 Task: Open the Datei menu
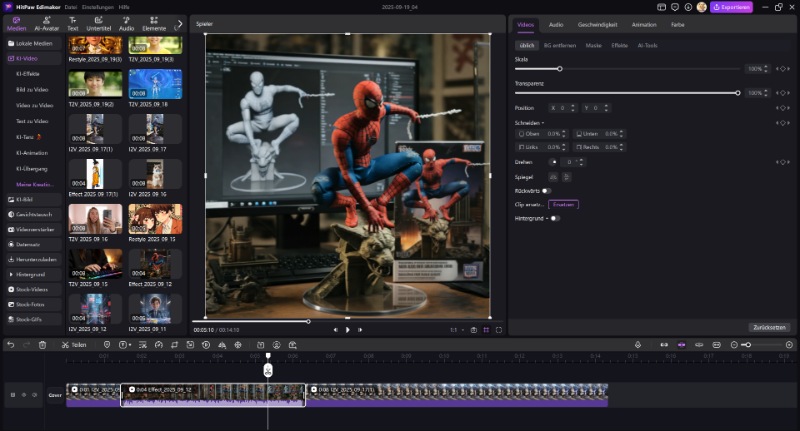click(70, 7)
